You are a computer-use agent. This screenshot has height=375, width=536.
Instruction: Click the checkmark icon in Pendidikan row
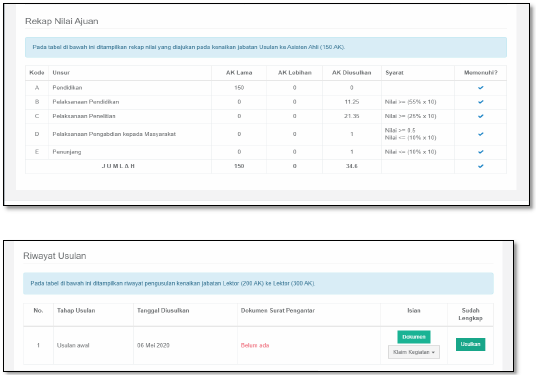click(481, 88)
